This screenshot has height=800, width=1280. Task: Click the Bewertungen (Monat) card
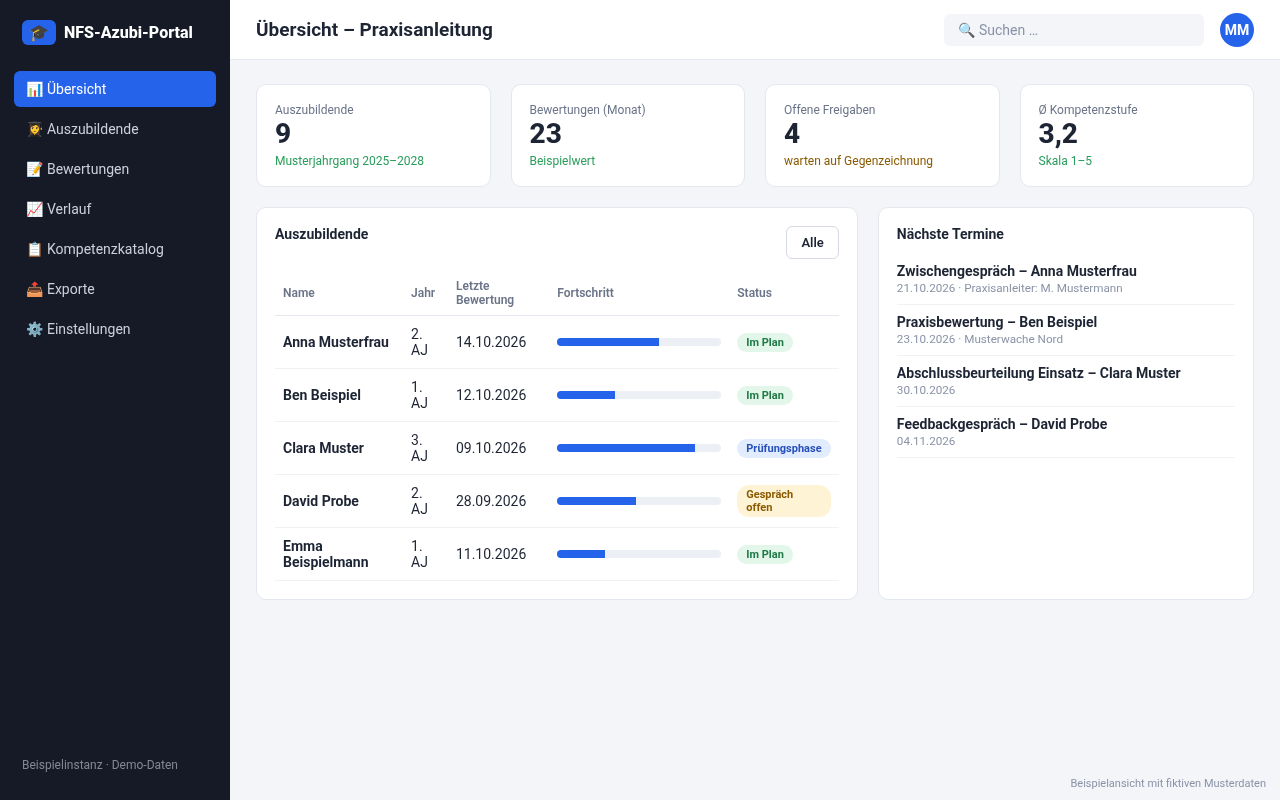tap(628, 135)
